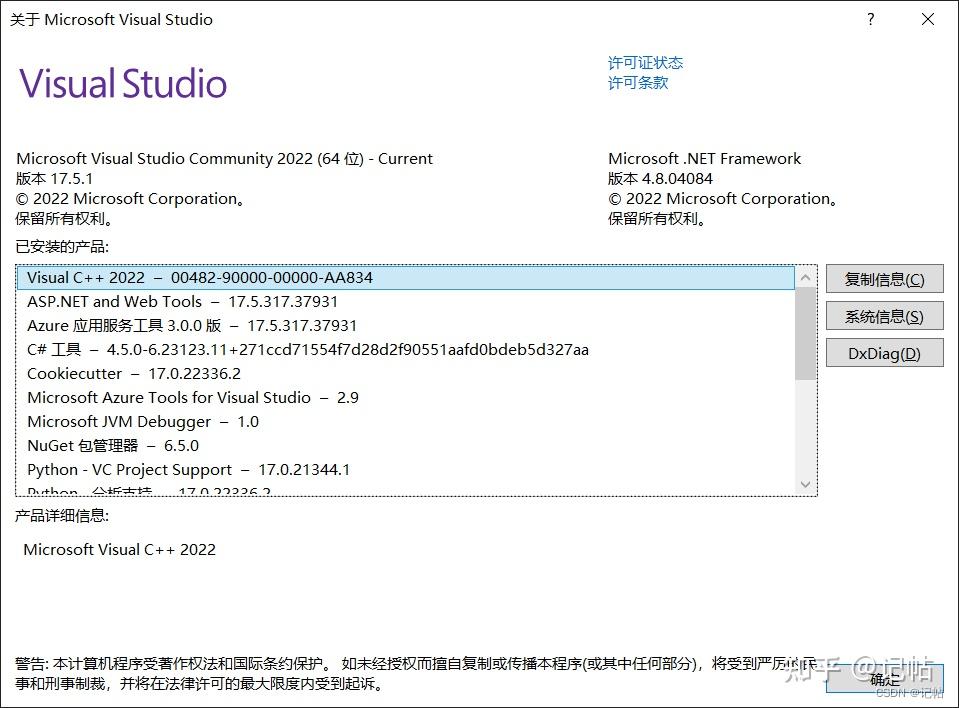The width and height of the screenshot is (959, 708).
Task: Confirm the dialog with 确定 button
Action: [x=884, y=678]
